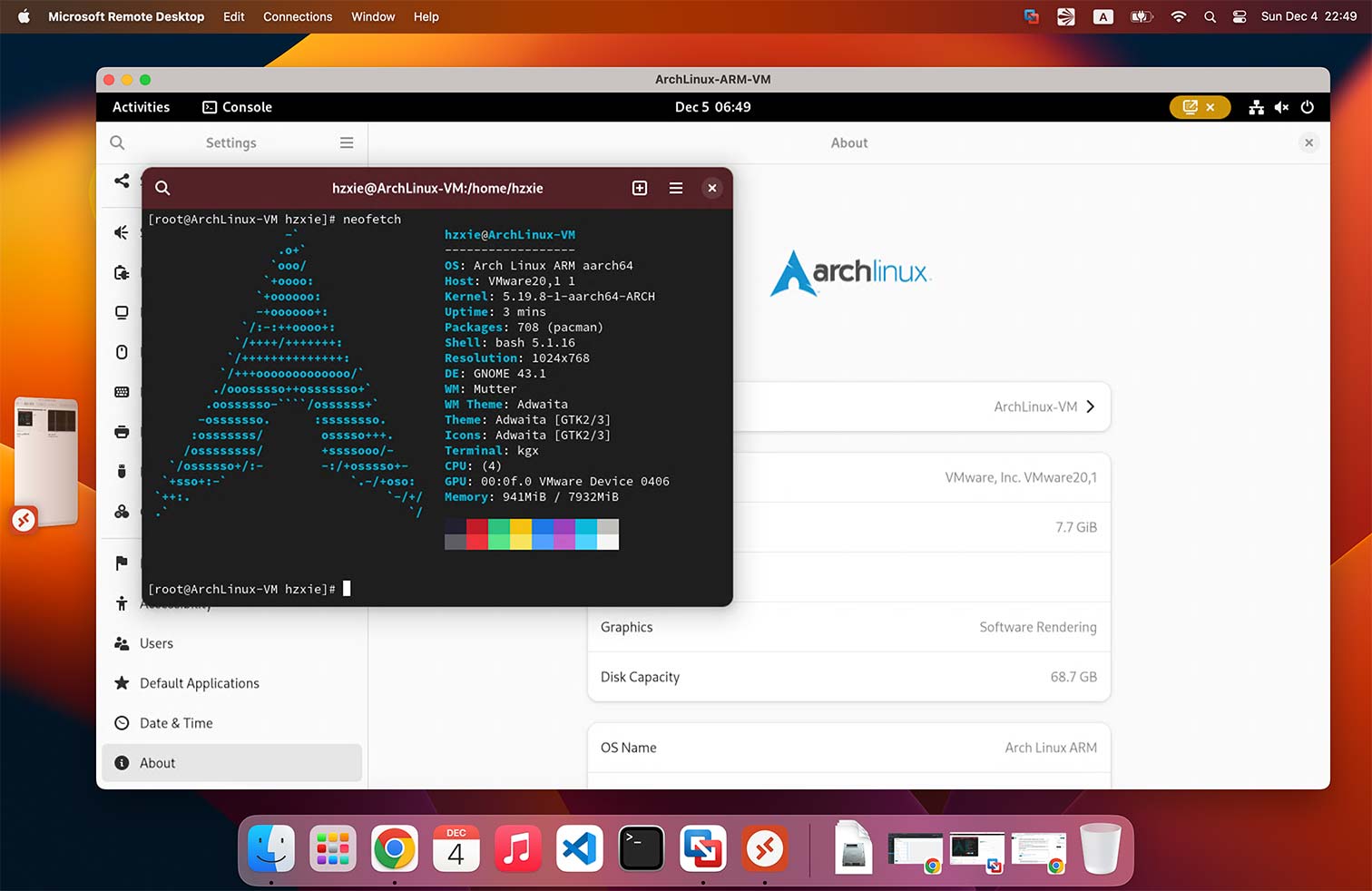1372x891 pixels.
Task: Click the VMware Fusion menu bar icon
Action: click(x=1032, y=16)
